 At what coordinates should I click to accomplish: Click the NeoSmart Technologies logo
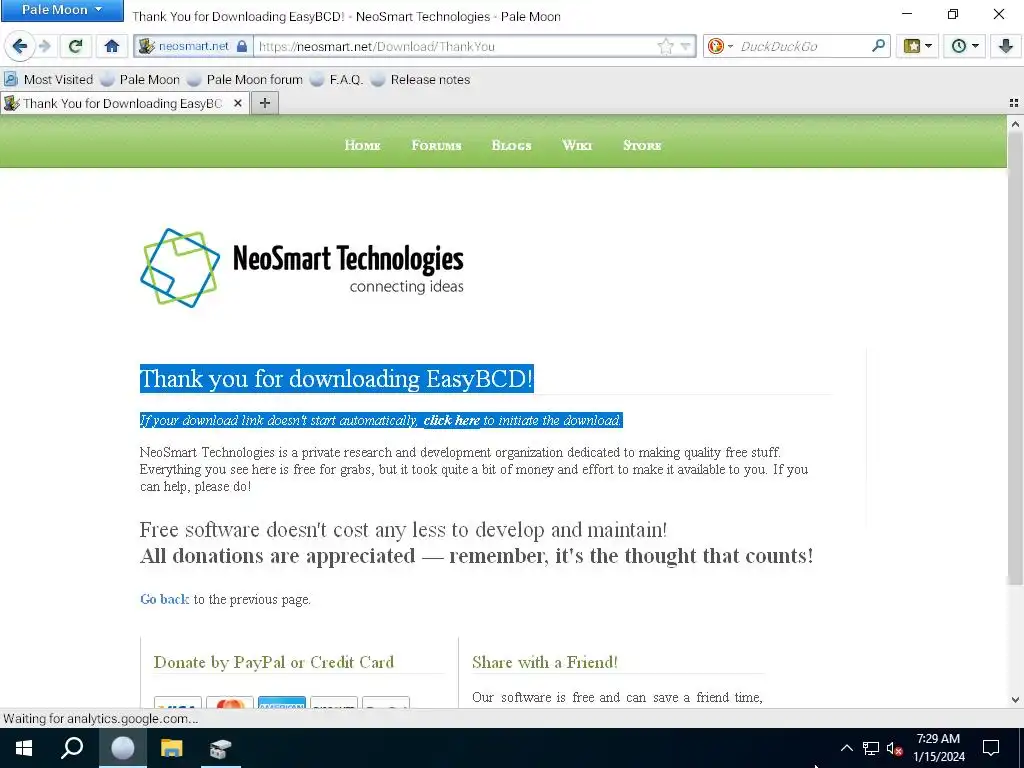pos(302,268)
